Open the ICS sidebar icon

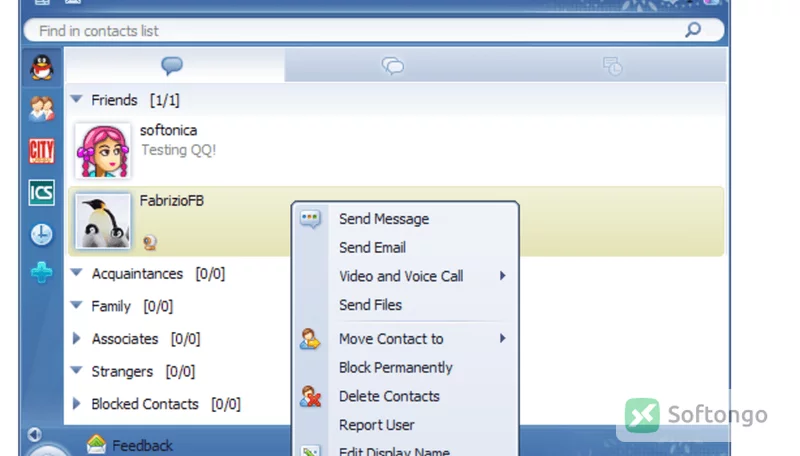point(42,193)
